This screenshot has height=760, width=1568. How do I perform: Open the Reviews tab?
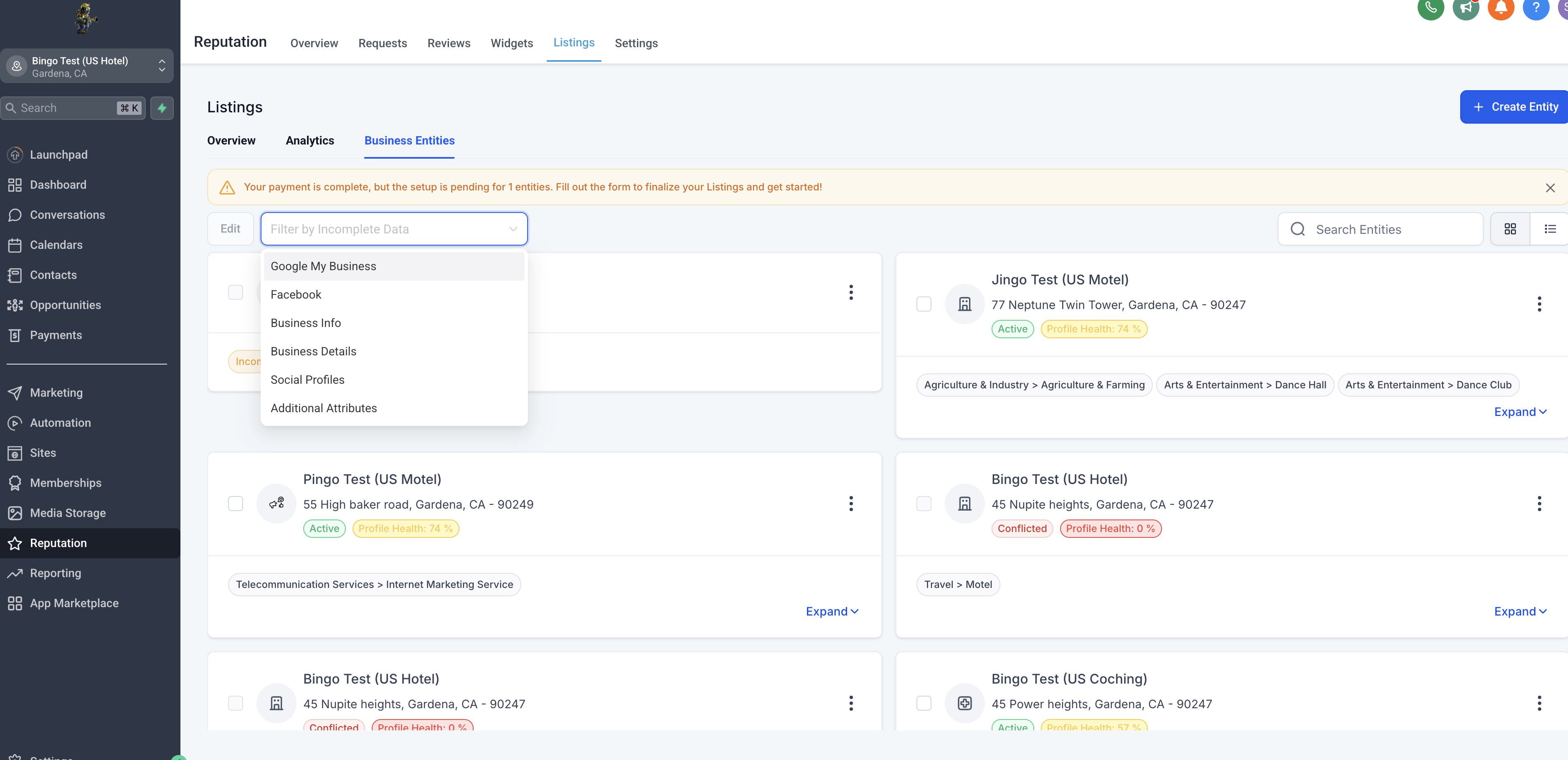449,43
